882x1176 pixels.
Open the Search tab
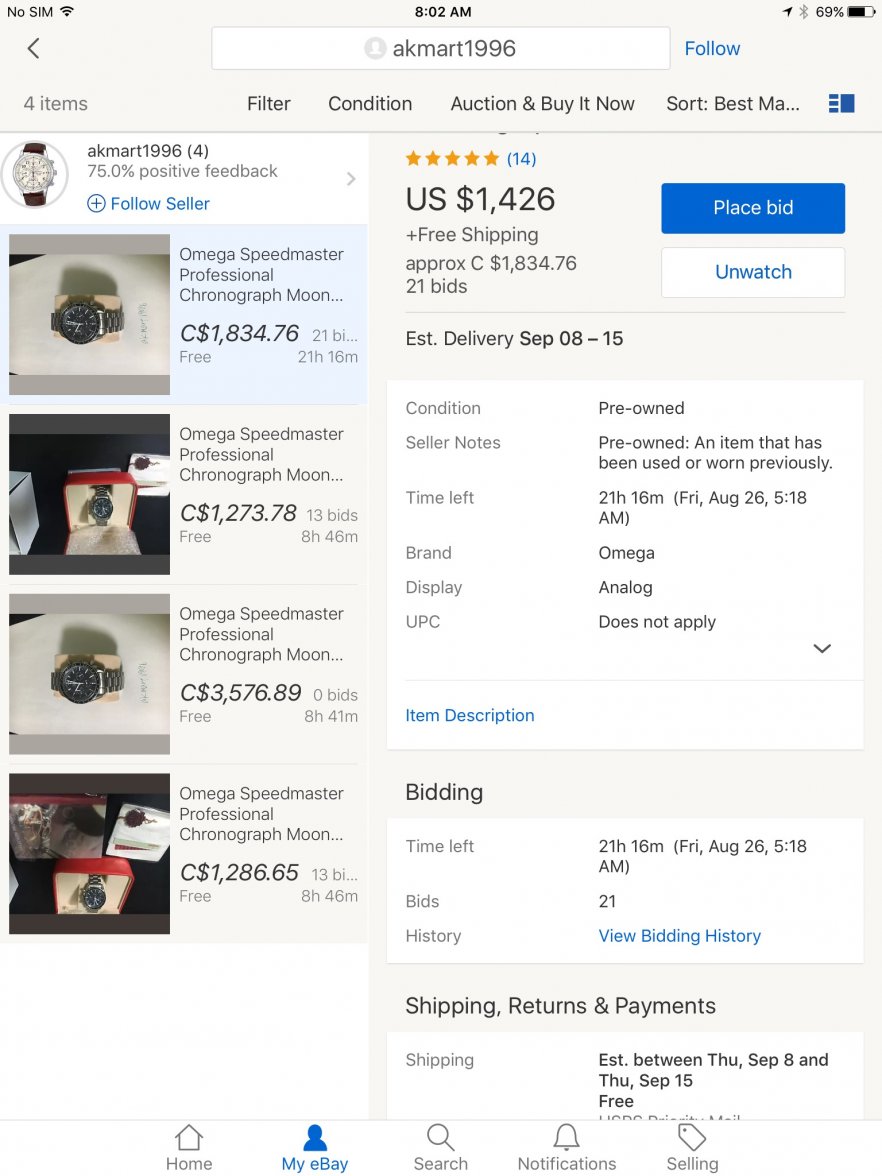pos(440,1146)
